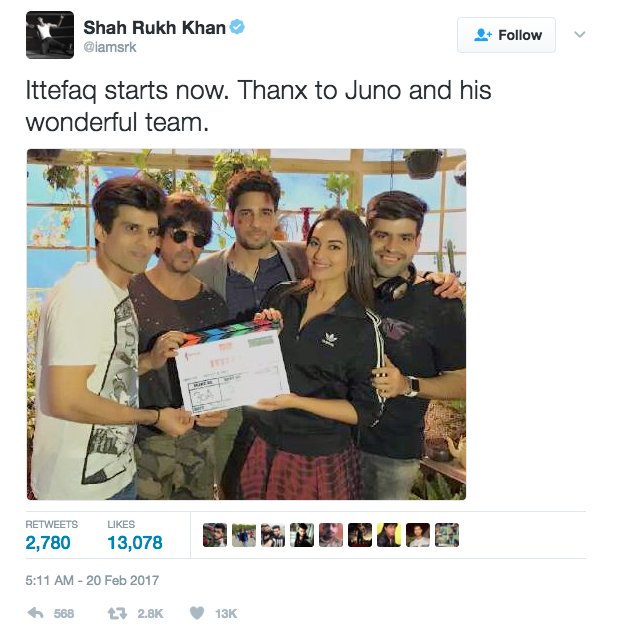Open the tweet timestamp 20 Feb 2017
This screenshot has height=638, width=618.
coord(92,580)
